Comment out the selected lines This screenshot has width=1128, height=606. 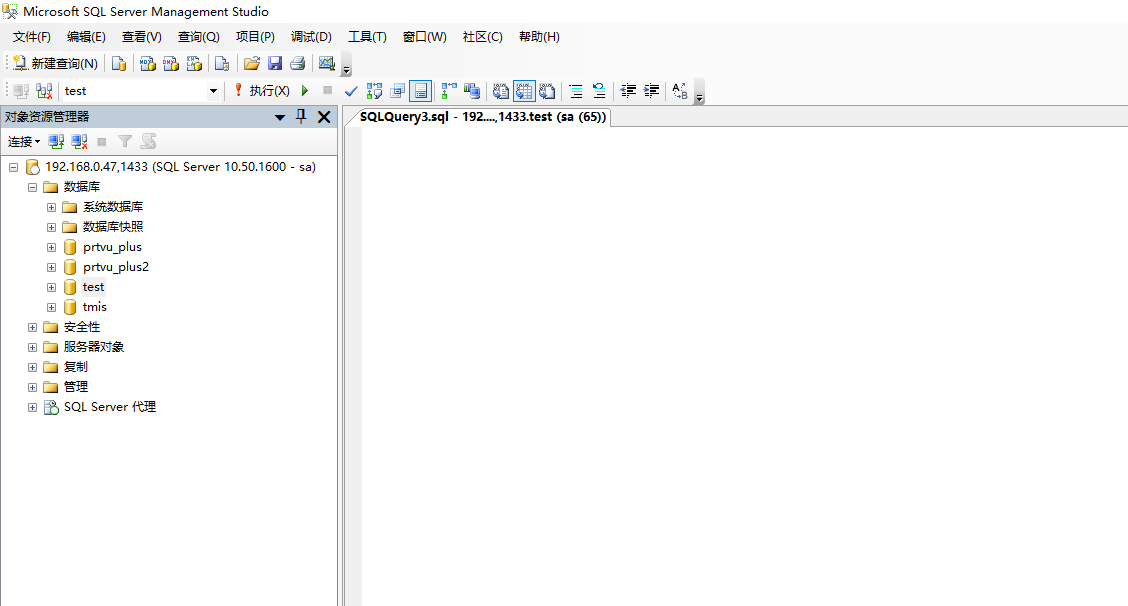click(576, 91)
